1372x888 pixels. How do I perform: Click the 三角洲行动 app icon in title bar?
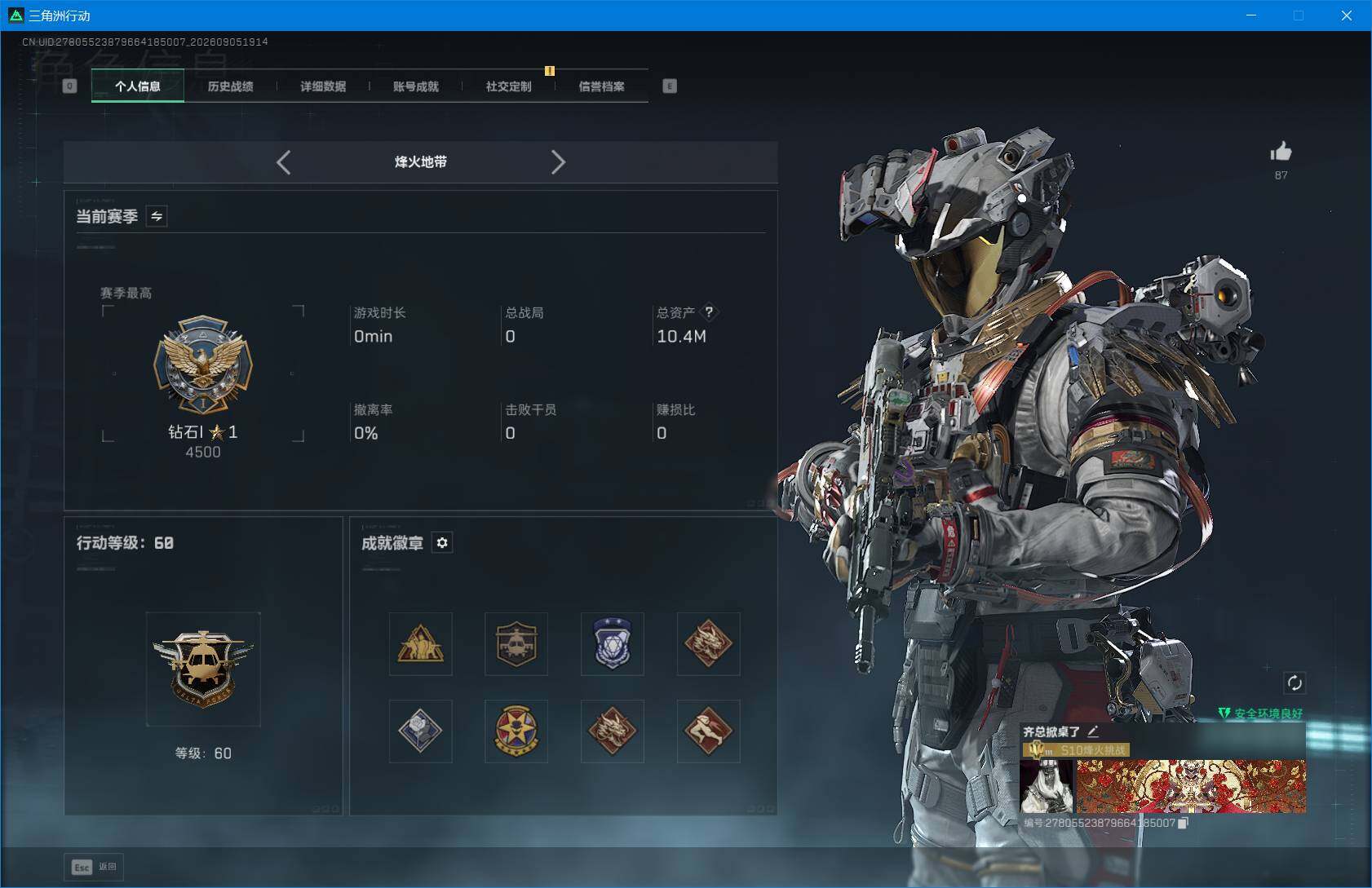point(16,15)
